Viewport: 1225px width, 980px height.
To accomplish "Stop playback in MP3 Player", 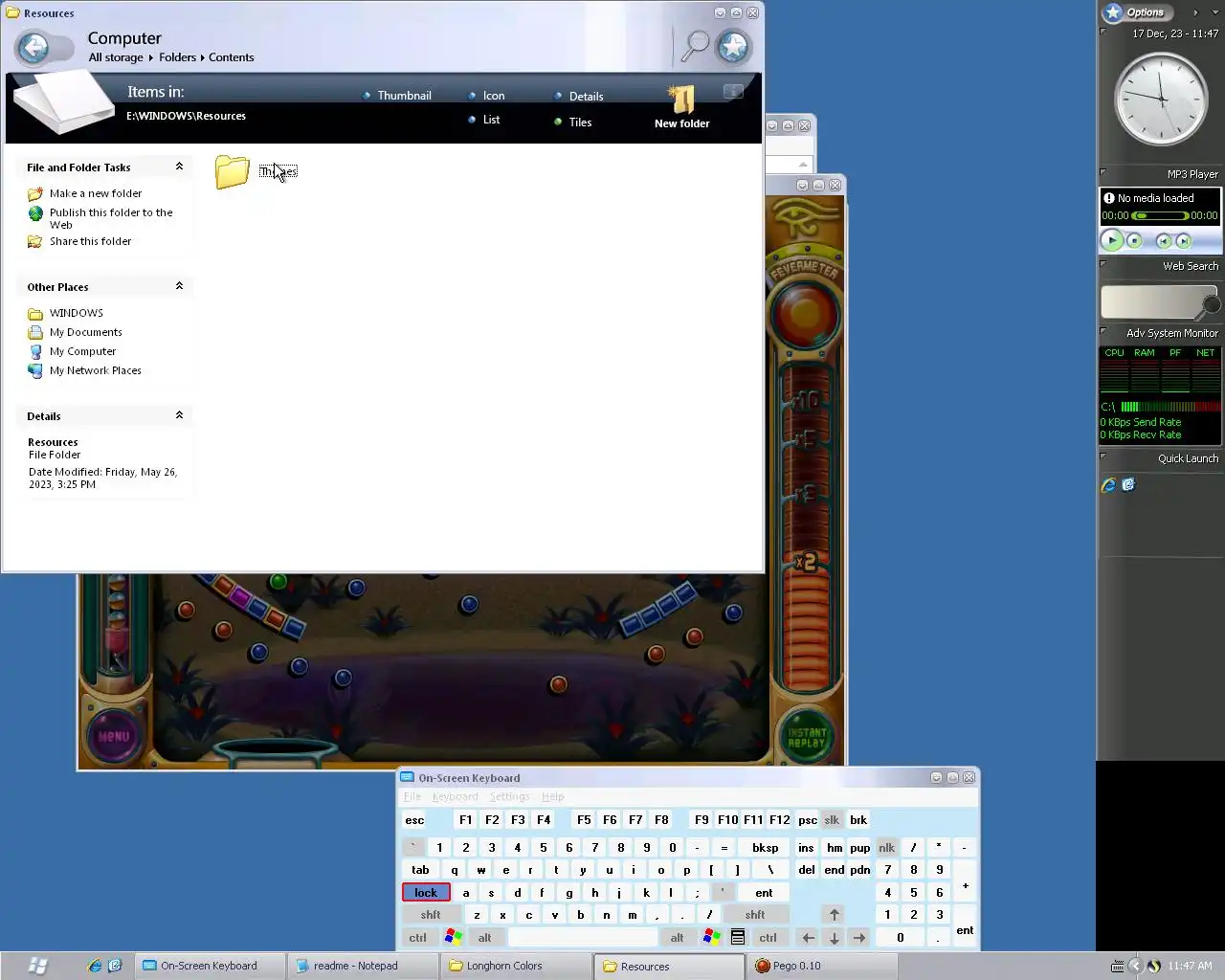I will (x=1134, y=241).
